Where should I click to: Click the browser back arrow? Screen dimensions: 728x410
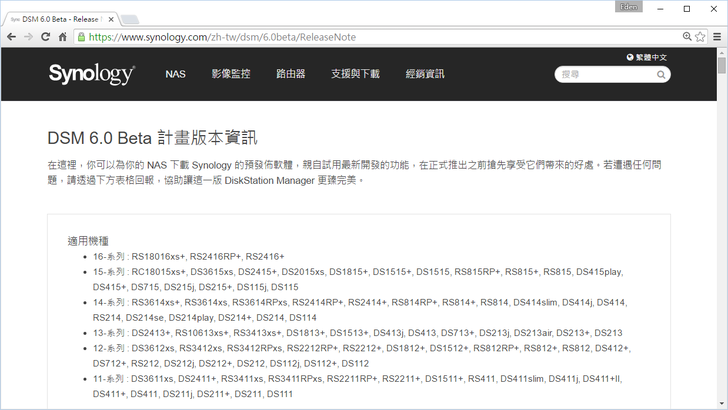(11, 36)
